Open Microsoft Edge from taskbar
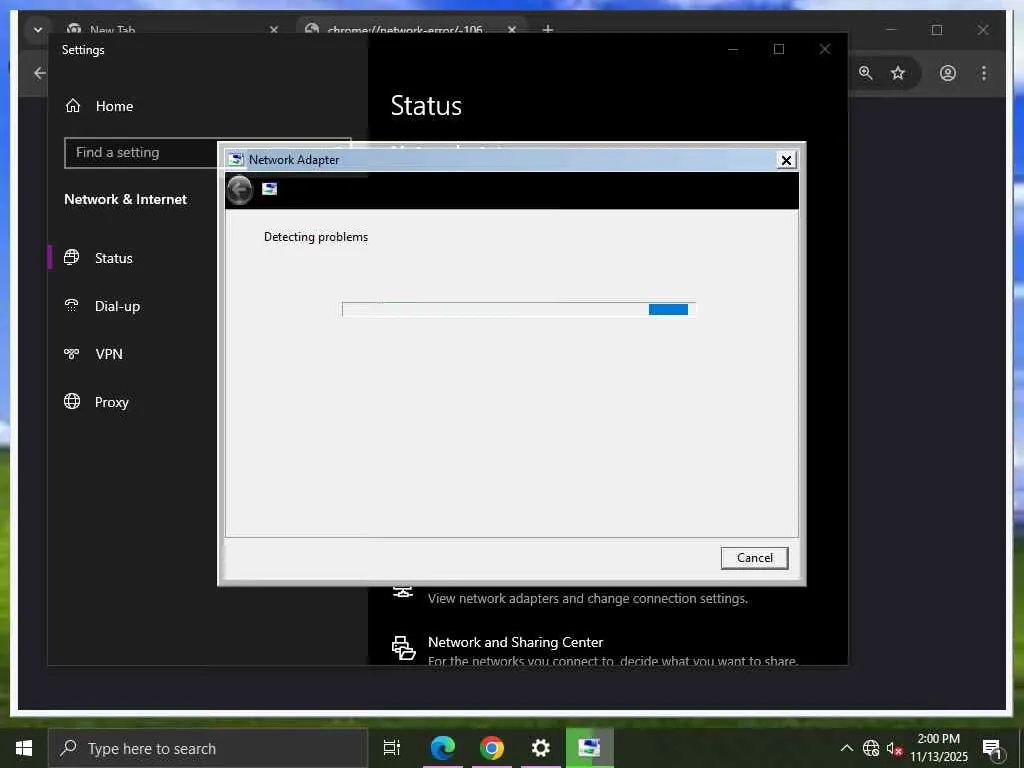 tap(442, 748)
